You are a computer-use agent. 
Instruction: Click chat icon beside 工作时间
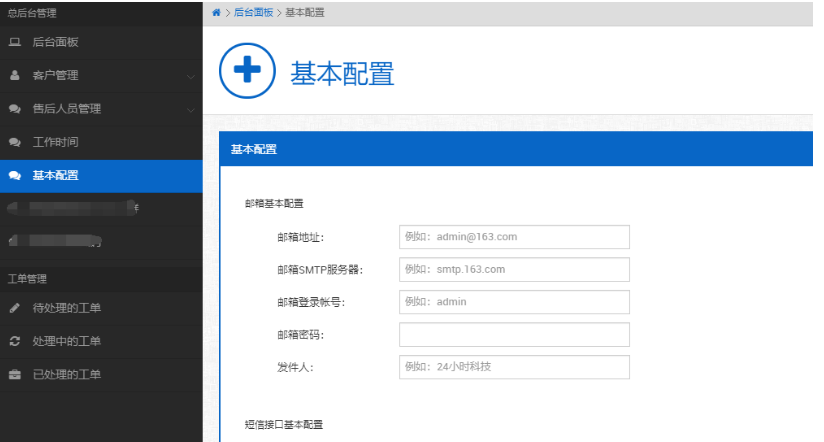[15, 142]
